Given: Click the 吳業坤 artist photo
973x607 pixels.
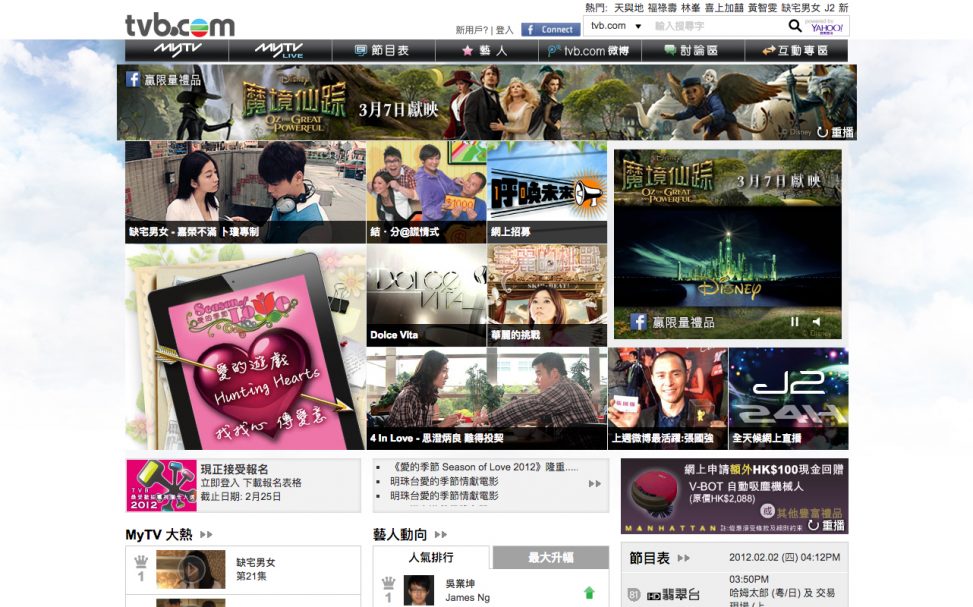Looking at the screenshot, I should [419, 590].
